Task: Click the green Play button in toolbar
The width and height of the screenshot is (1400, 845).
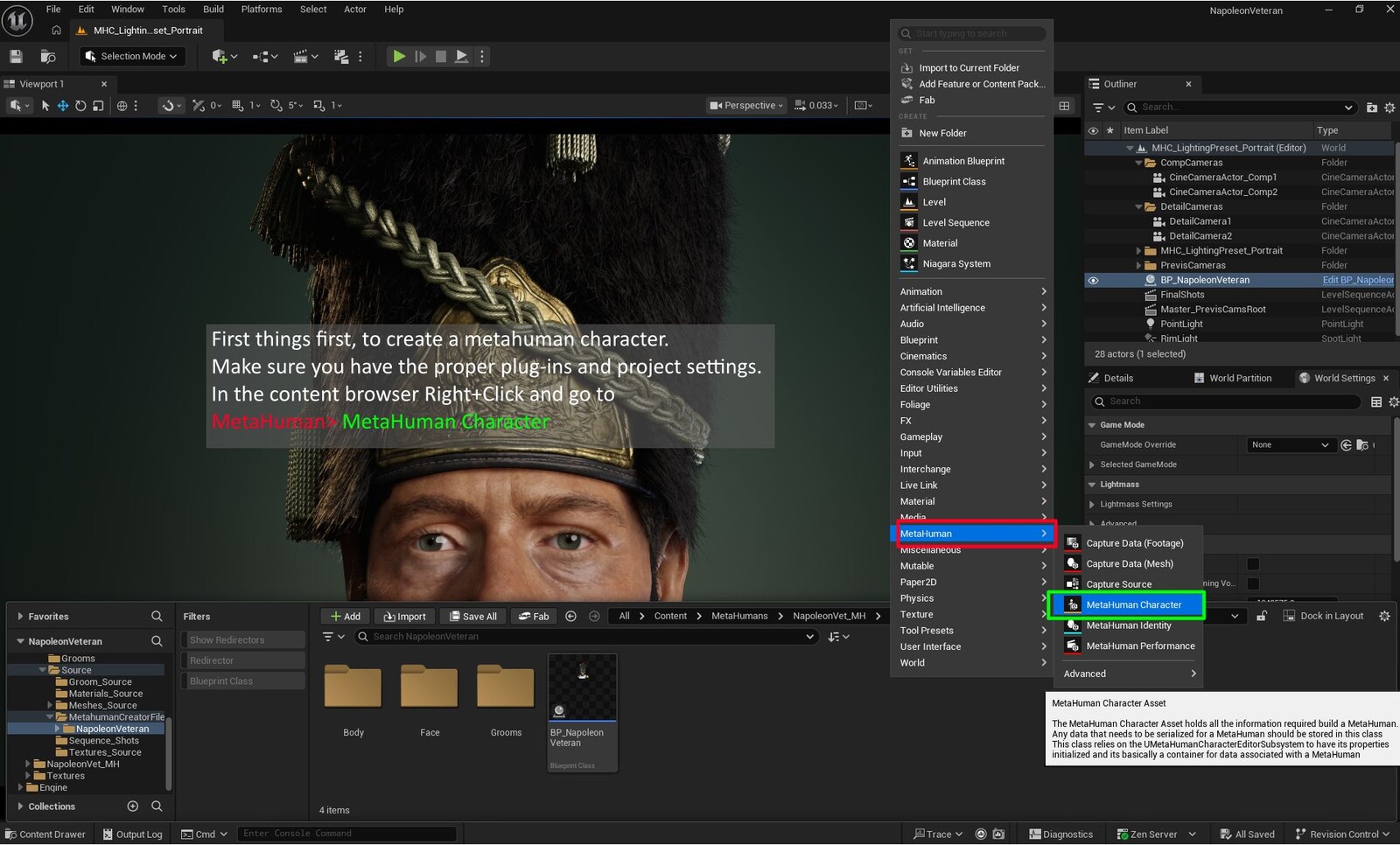Action: 398,56
